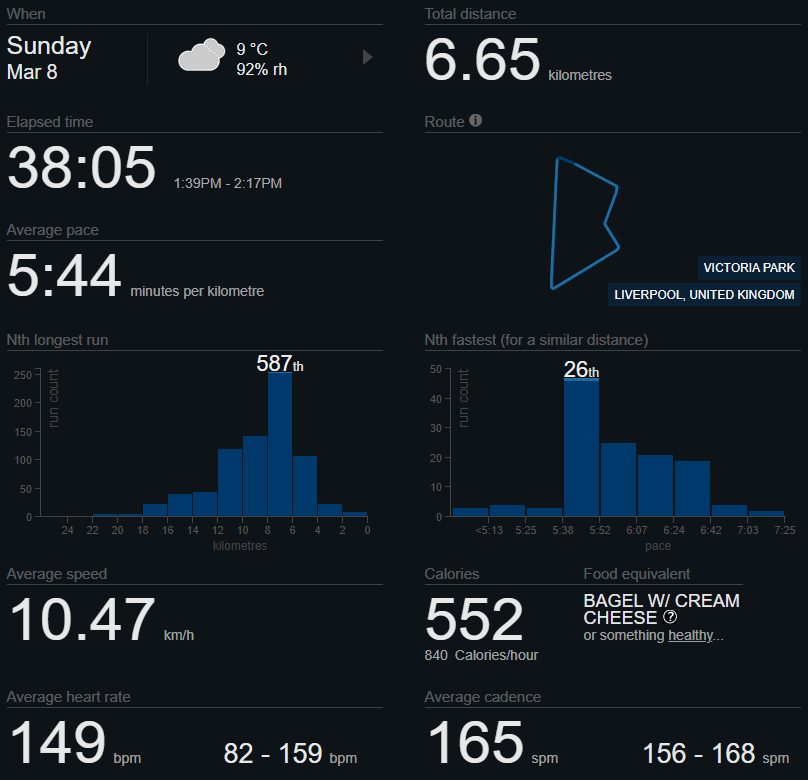808x780 pixels.
Task: Click the 10.47 km/h average speed
Action: pos(83,620)
